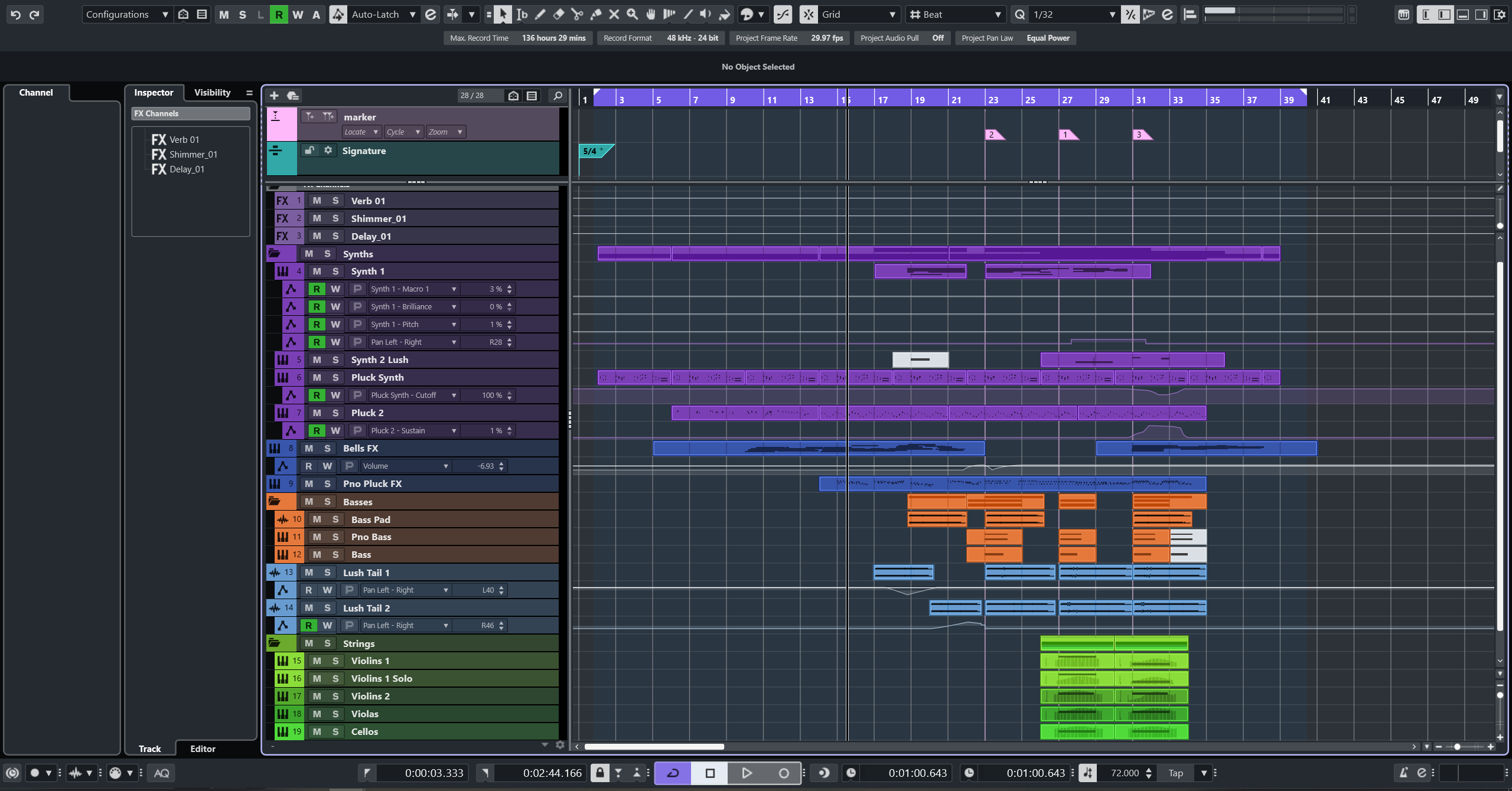Click the Add Track plus icon

point(274,96)
